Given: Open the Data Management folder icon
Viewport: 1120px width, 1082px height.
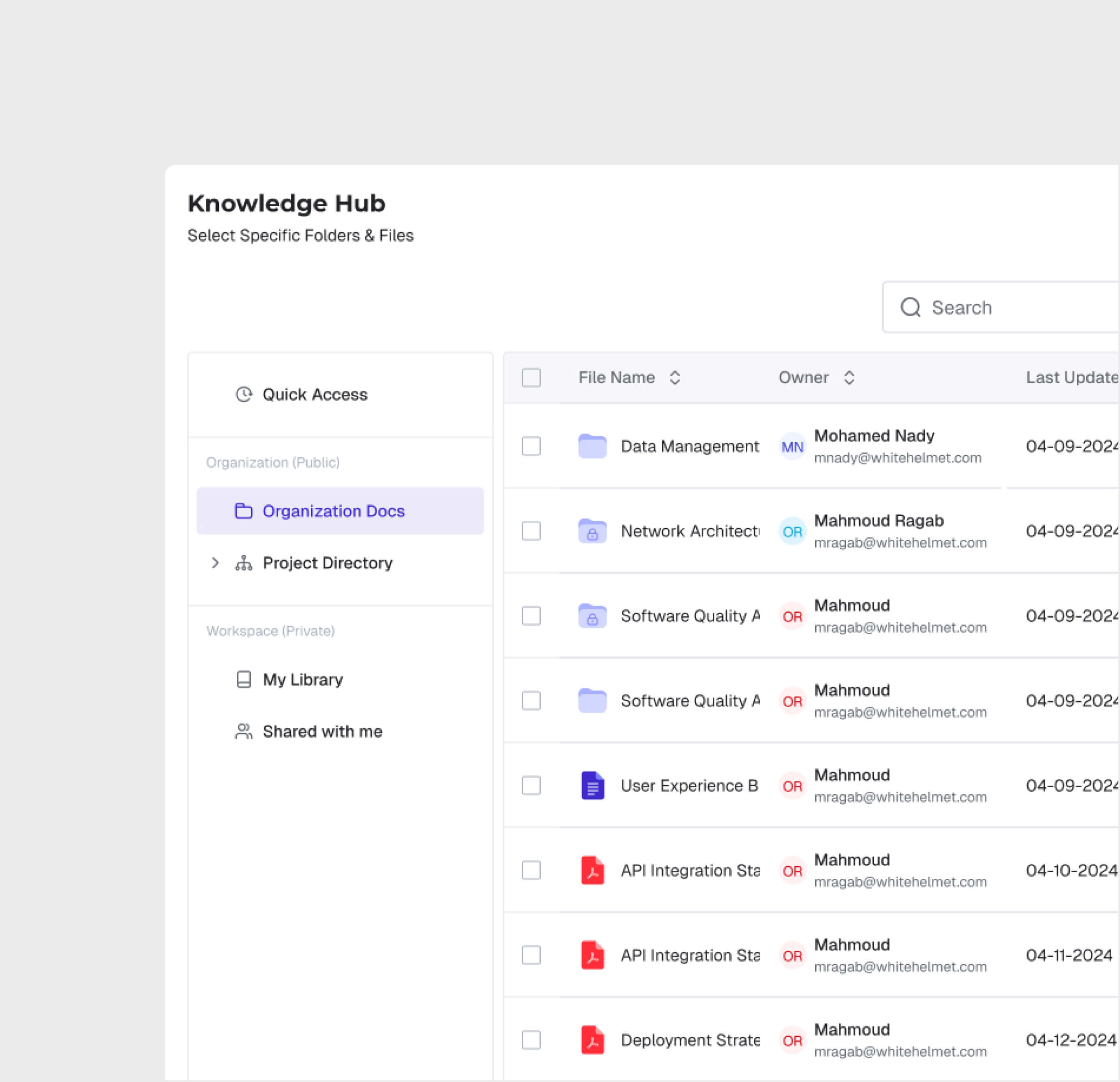Looking at the screenshot, I should click(592, 446).
